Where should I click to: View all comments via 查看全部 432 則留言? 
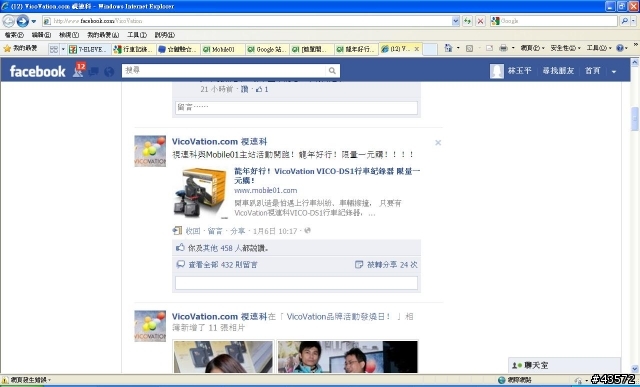tap(223, 265)
